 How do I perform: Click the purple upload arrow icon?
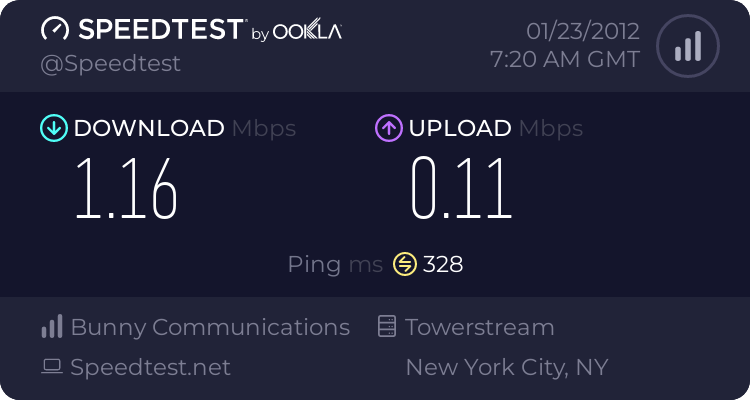388,128
